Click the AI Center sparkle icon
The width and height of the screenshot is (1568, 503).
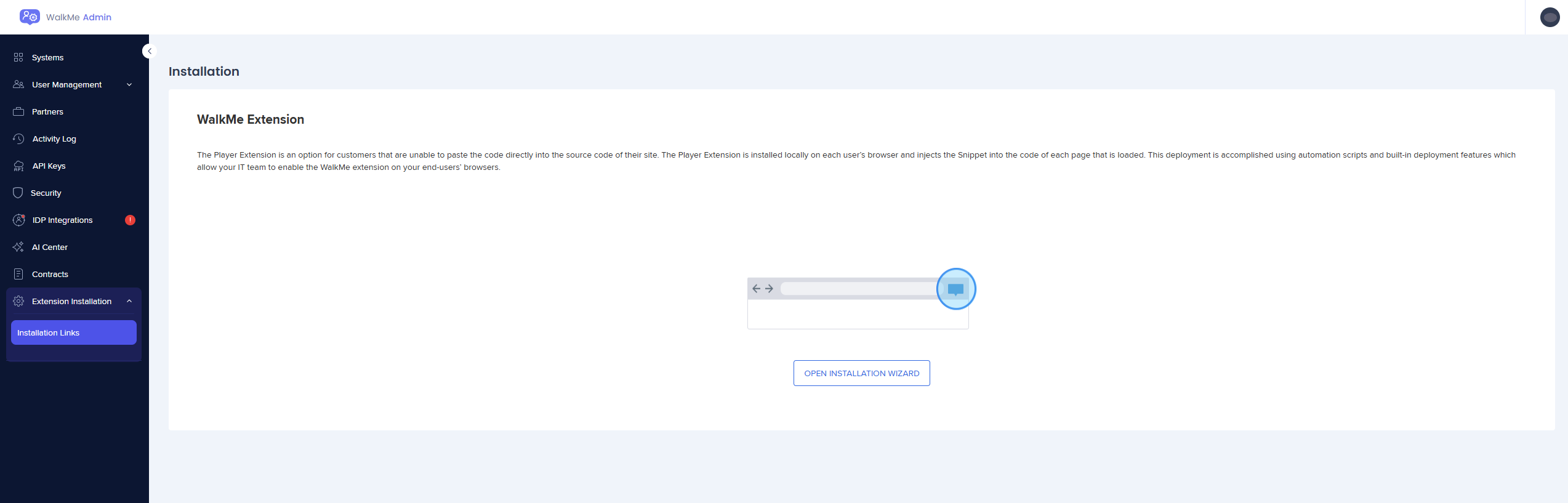click(18, 247)
